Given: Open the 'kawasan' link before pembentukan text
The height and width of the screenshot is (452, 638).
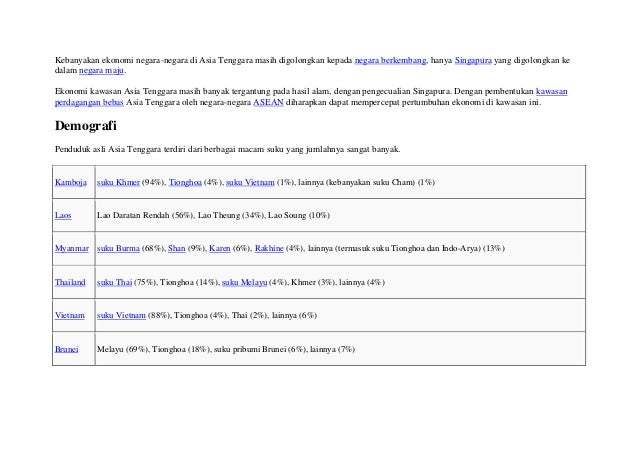Looking at the screenshot, I should tap(552, 91).
